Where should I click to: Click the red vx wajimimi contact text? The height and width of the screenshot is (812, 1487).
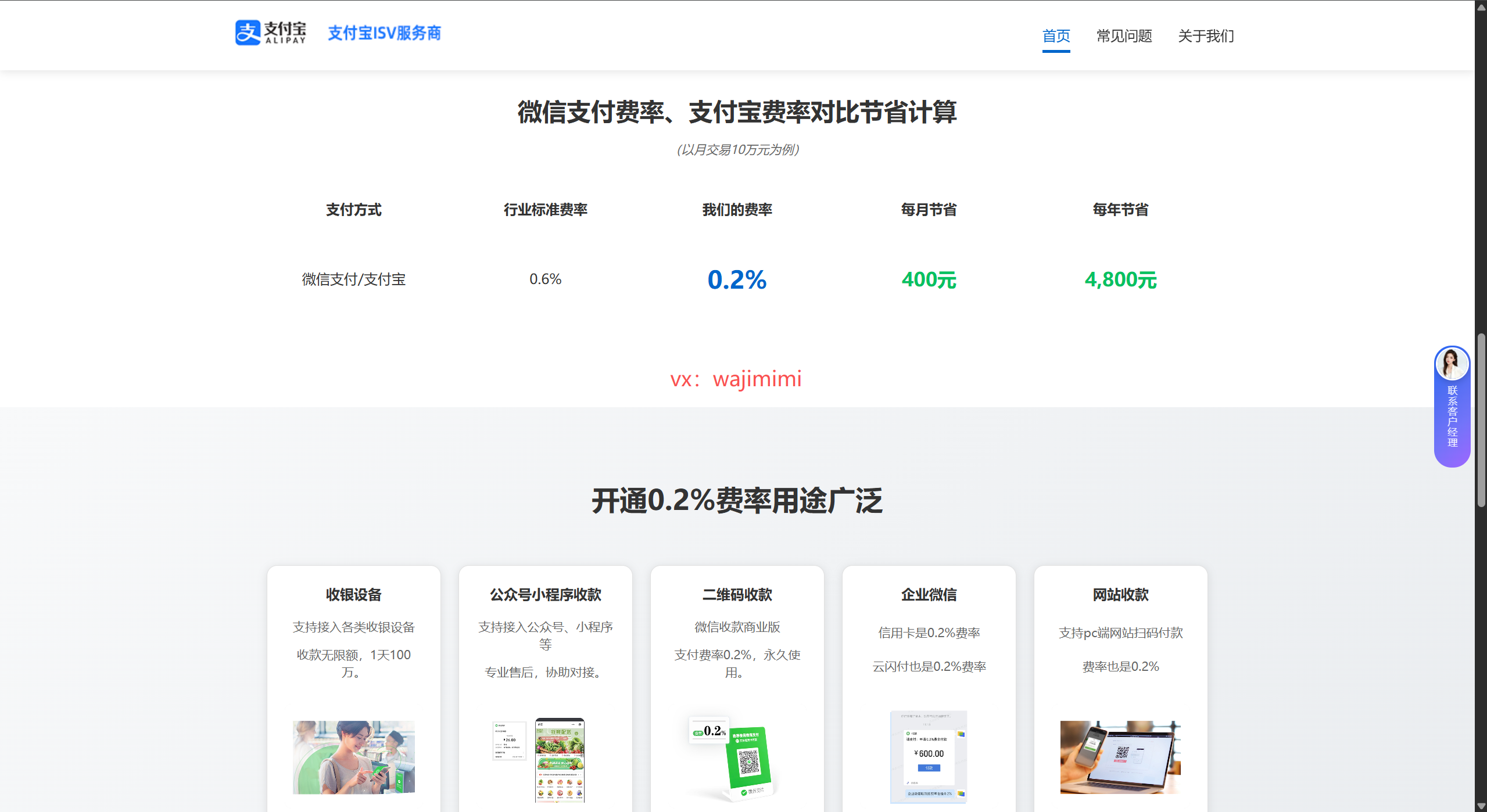[x=736, y=379]
